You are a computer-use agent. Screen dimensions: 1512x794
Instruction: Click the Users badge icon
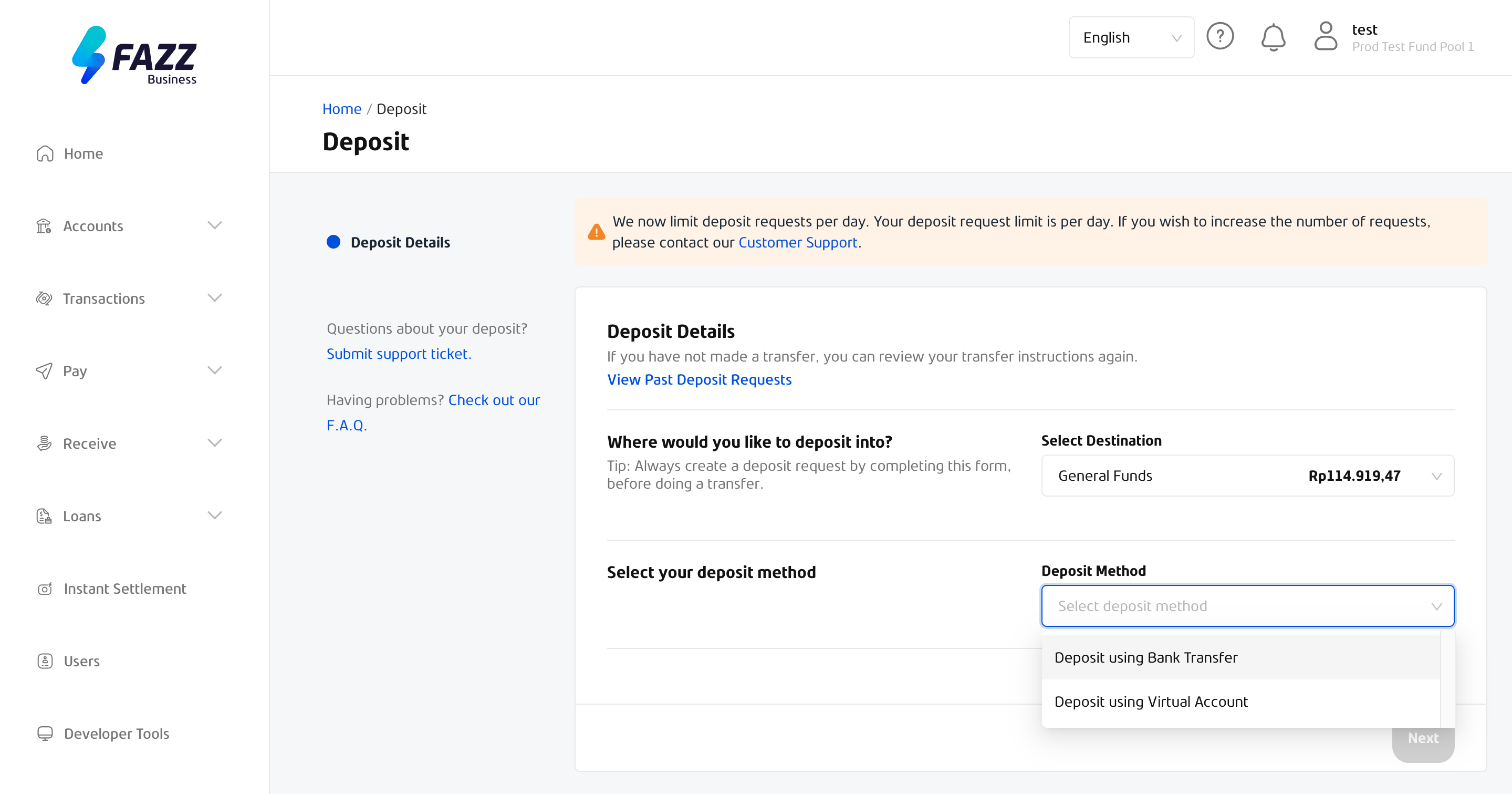45,661
